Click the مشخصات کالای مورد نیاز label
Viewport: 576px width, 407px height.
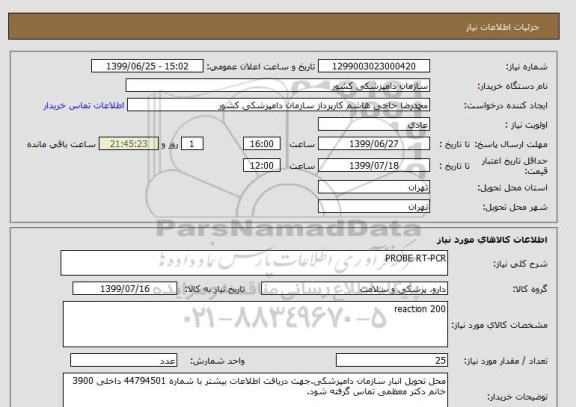(x=499, y=325)
